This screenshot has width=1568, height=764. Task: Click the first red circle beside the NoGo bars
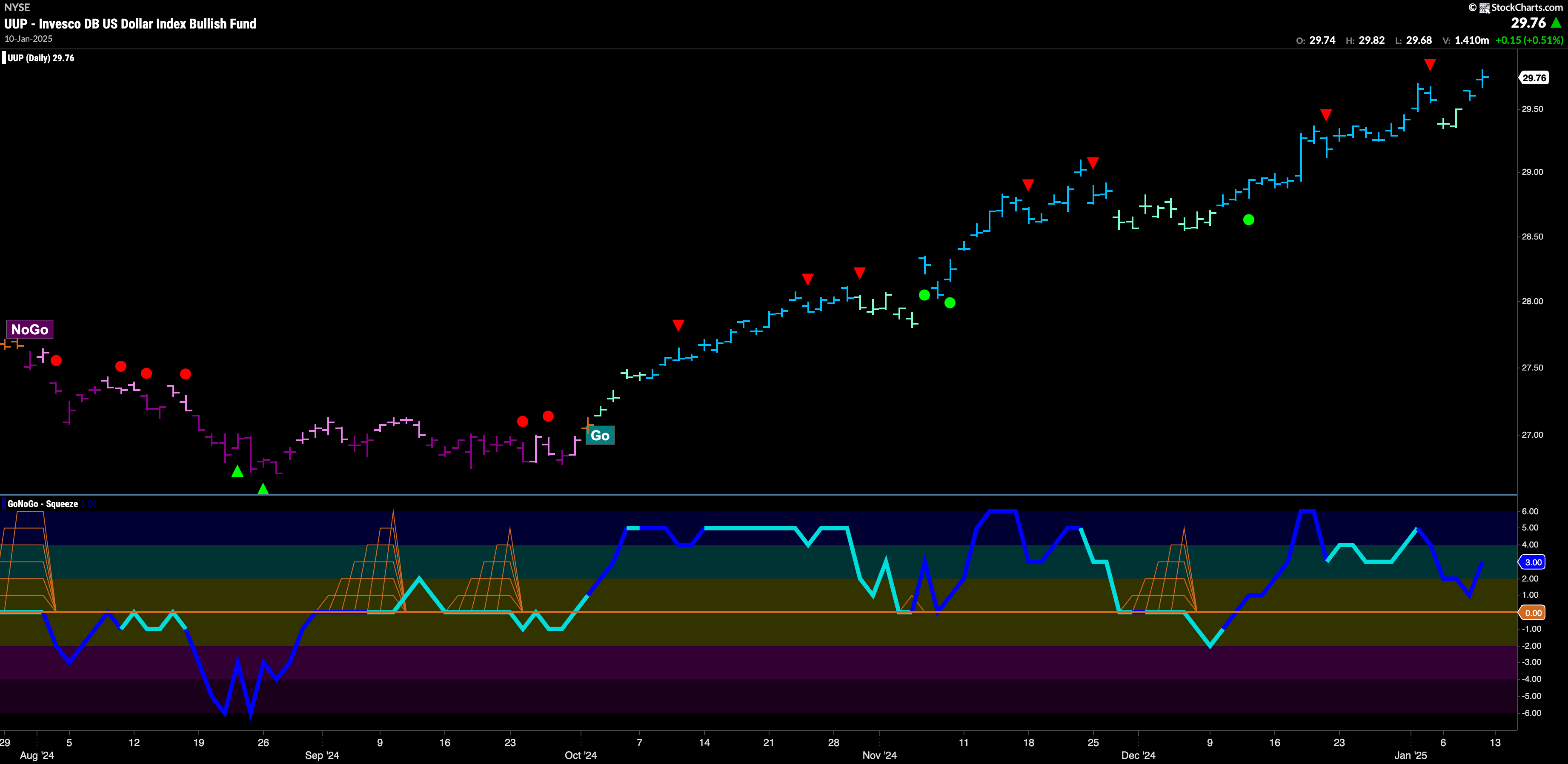(56, 360)
